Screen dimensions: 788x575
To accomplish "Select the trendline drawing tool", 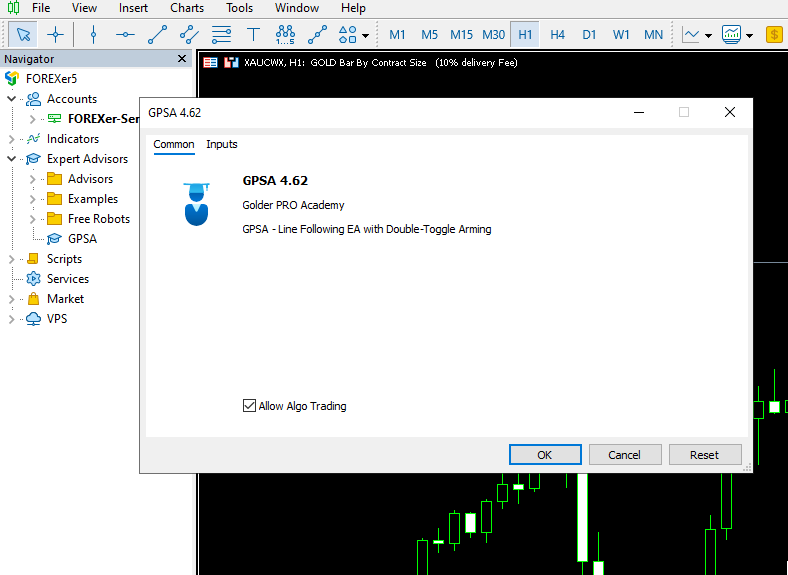I will tap(157, 35).
